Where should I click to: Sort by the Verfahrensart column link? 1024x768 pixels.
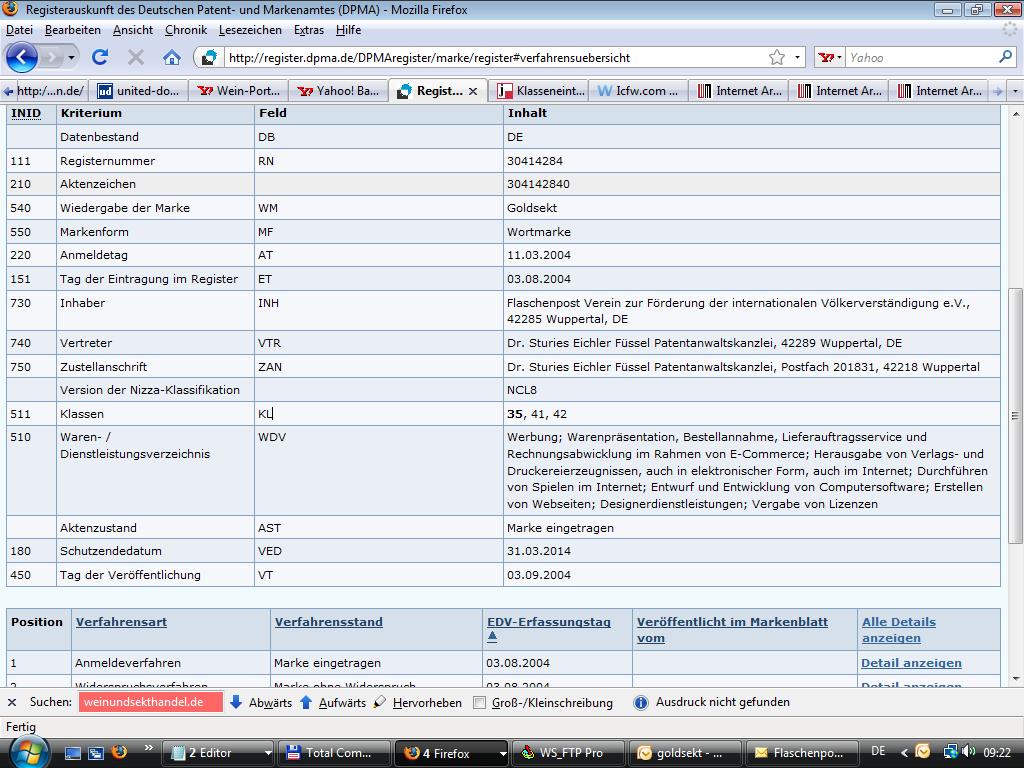121,622
